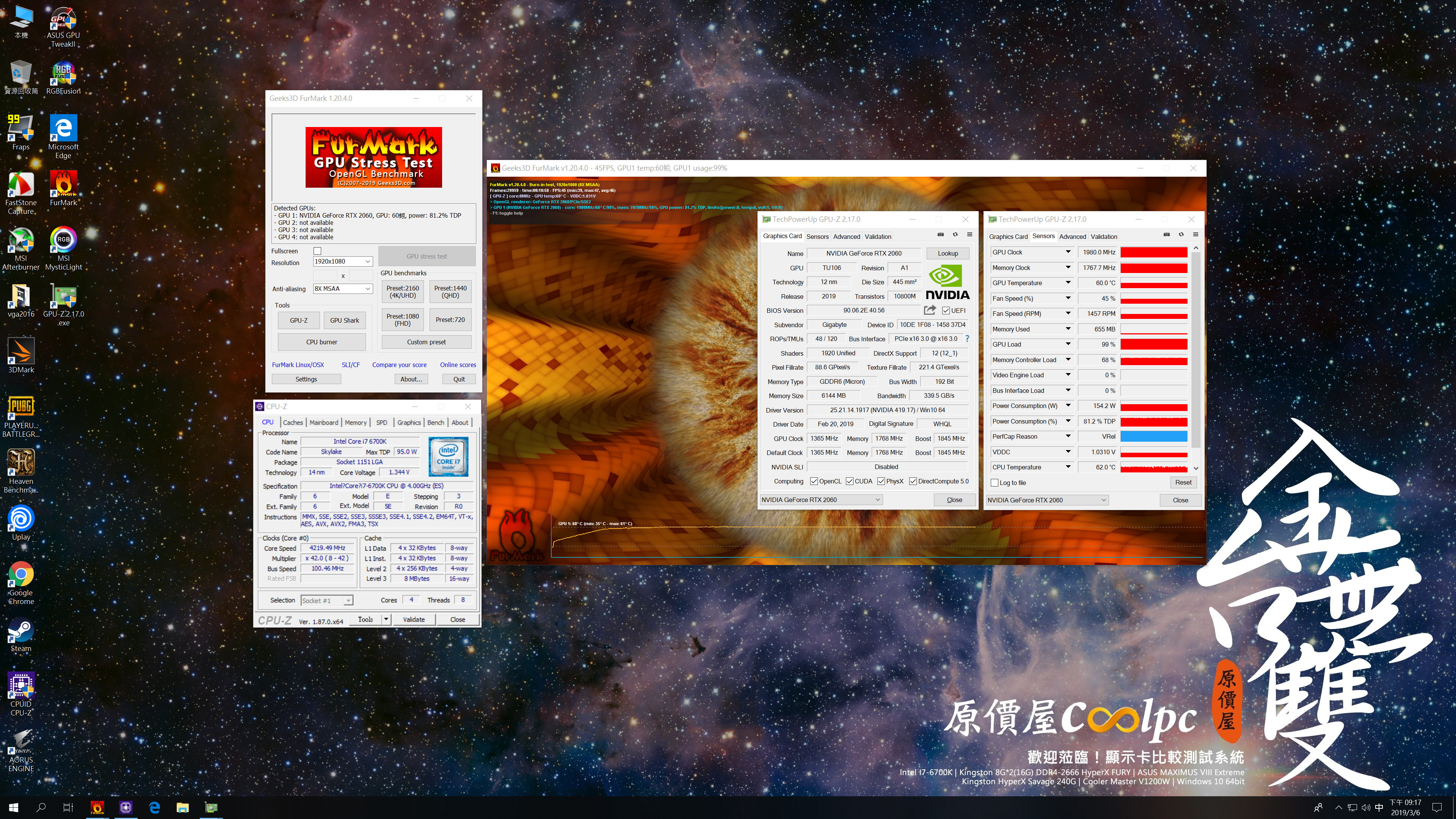Image resolution: width=1456 pixels, height=819 pixels.
Task: Switch to Mainboard tab in CPU-Z
Action: coord(324,422)
